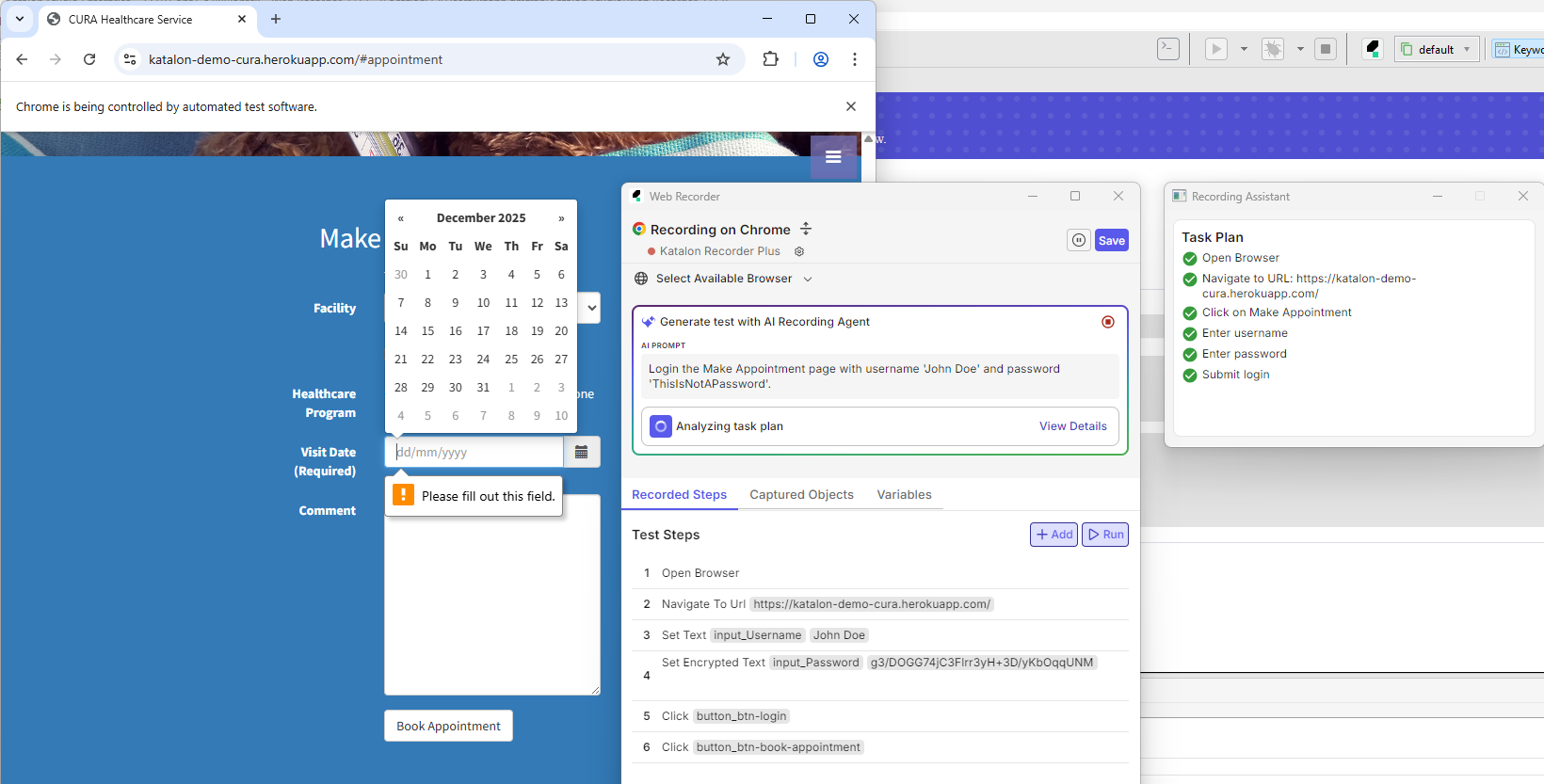
Task: Select December 17 in the calendar
Action: click(x=483, y=331)
